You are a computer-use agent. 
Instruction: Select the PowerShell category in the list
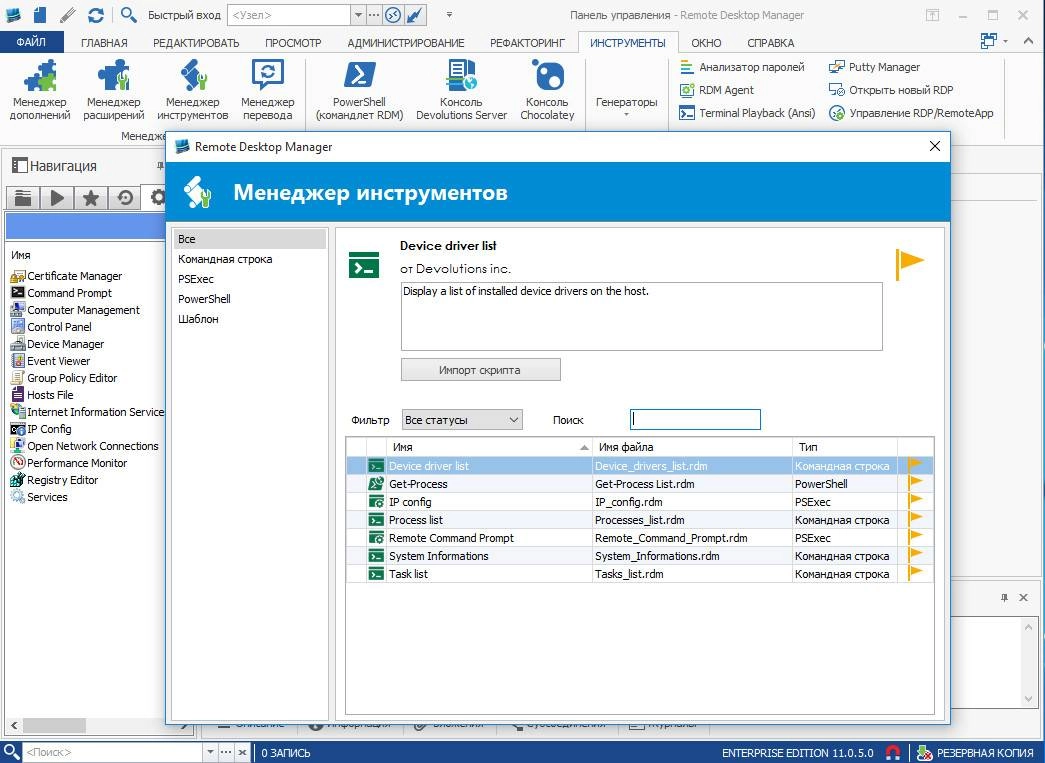coord(250,299)
